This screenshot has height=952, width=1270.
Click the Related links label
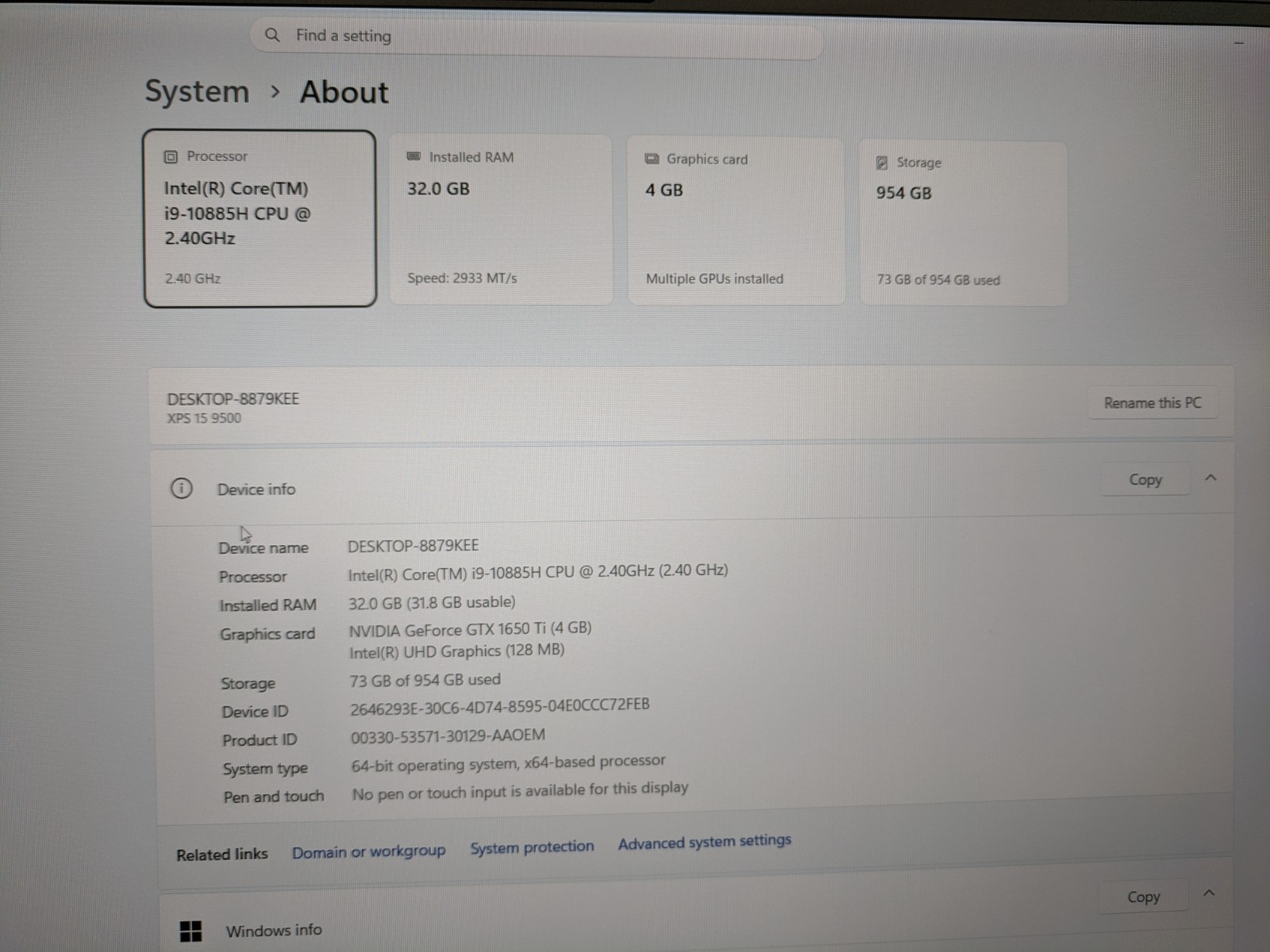point(222,854)
